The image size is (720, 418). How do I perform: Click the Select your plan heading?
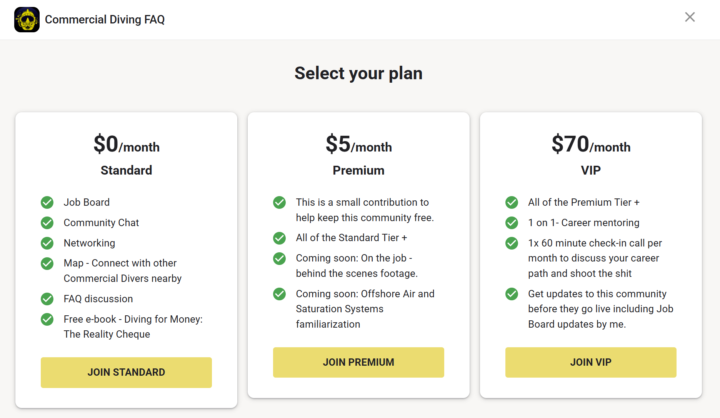click(359, 73)
